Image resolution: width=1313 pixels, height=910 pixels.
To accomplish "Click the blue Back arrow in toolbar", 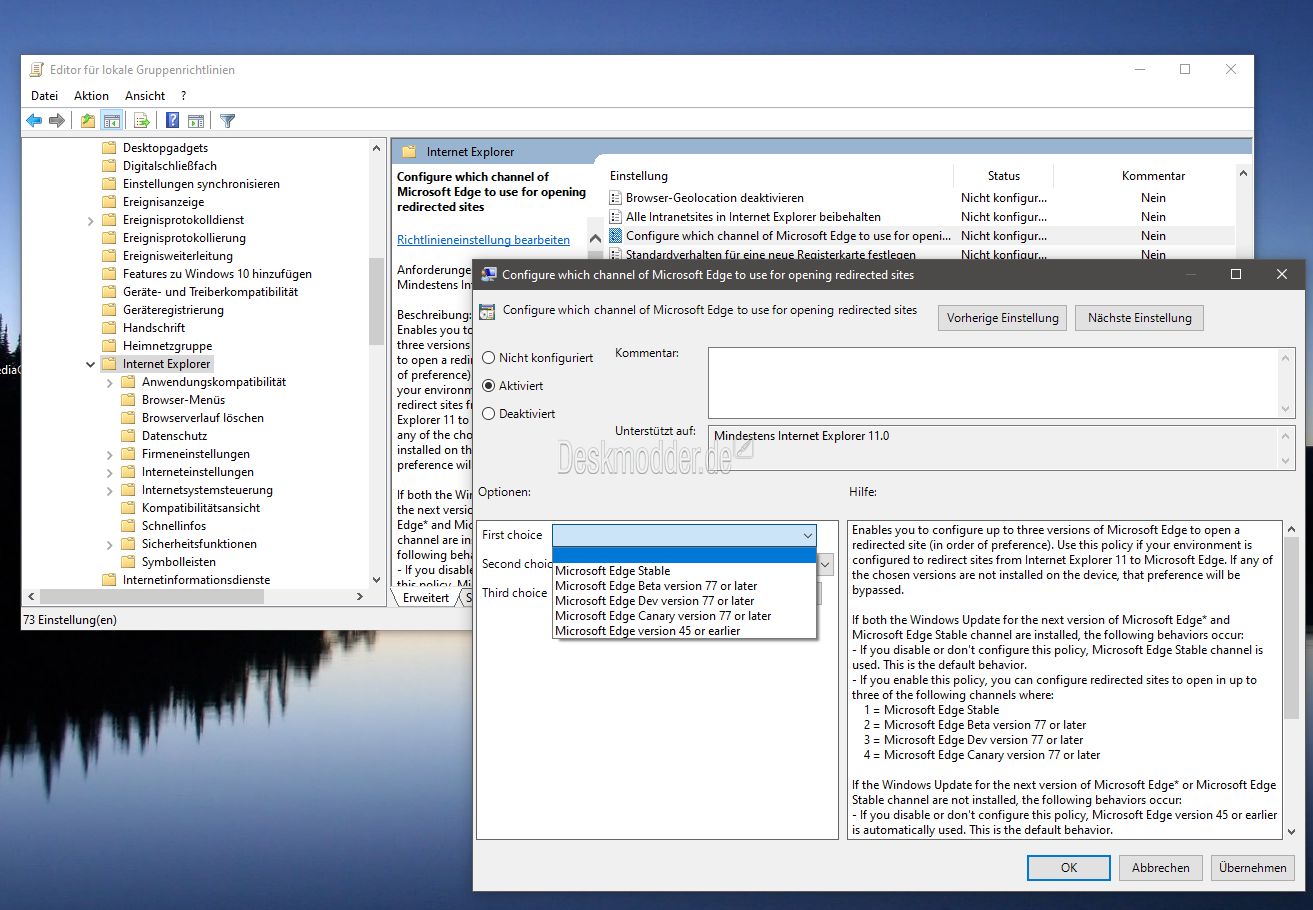I will (34, 121).
